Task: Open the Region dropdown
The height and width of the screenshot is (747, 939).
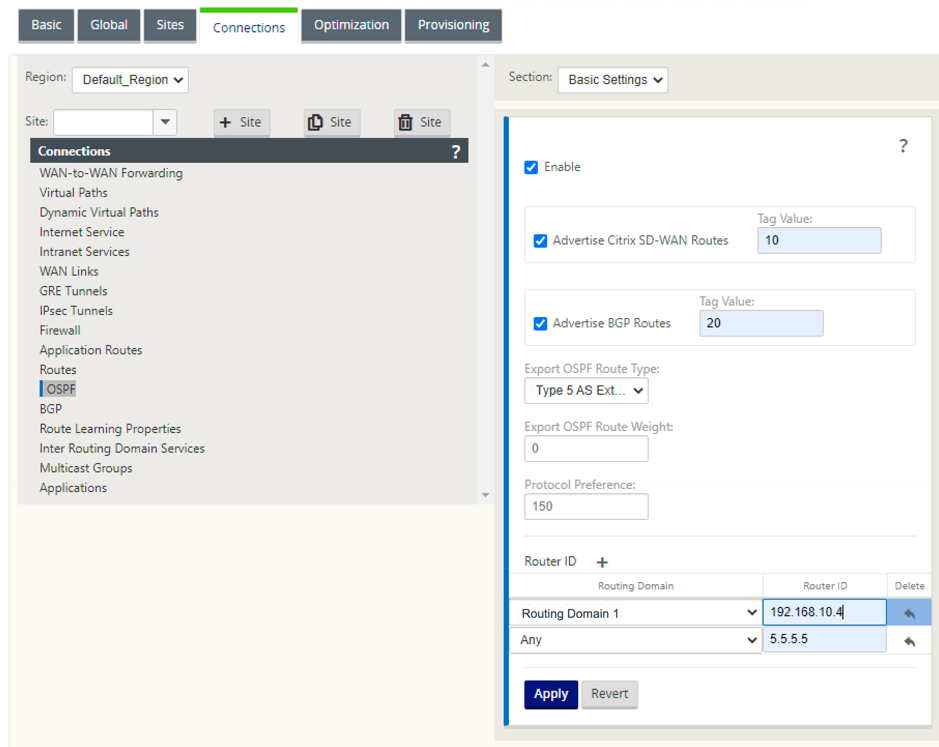Action: click(x=130, y=80)
